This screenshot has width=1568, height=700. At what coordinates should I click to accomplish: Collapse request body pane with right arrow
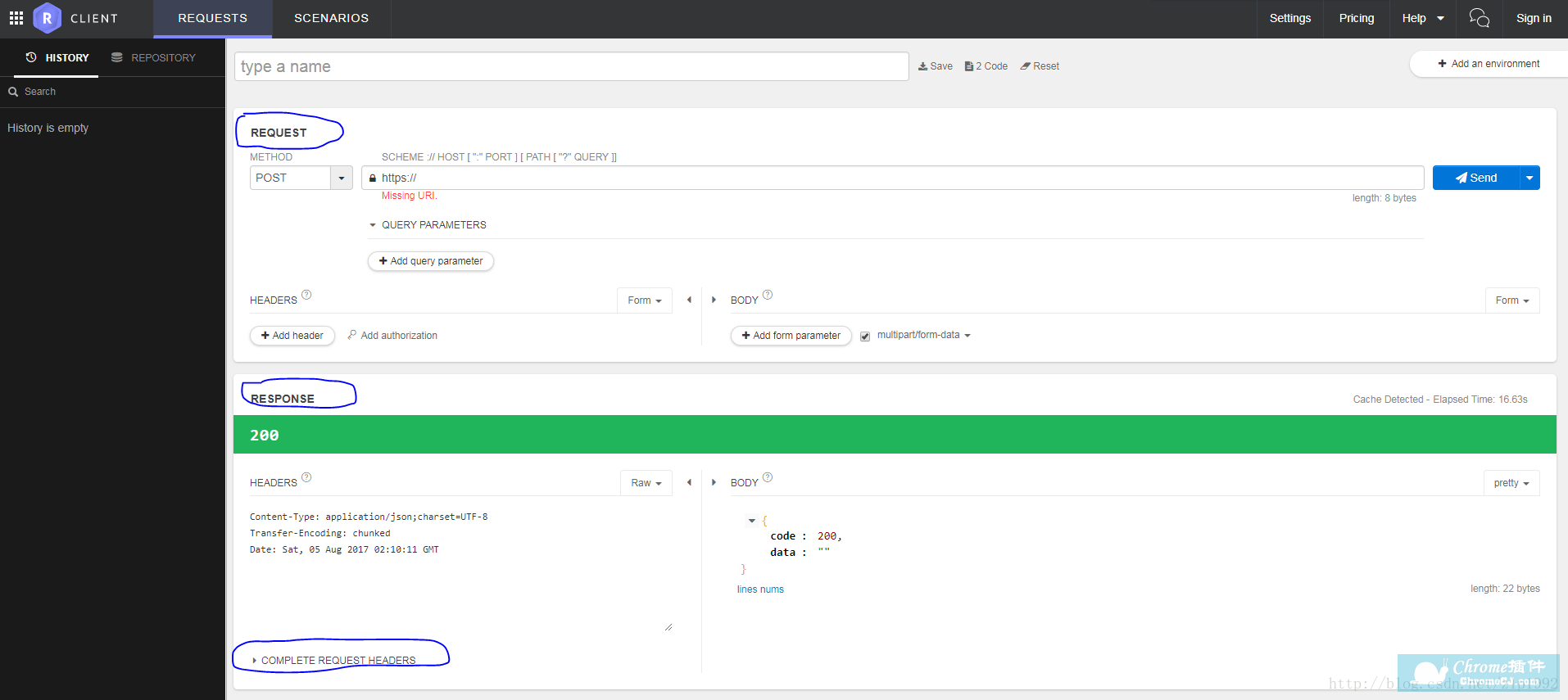point(714,300)
